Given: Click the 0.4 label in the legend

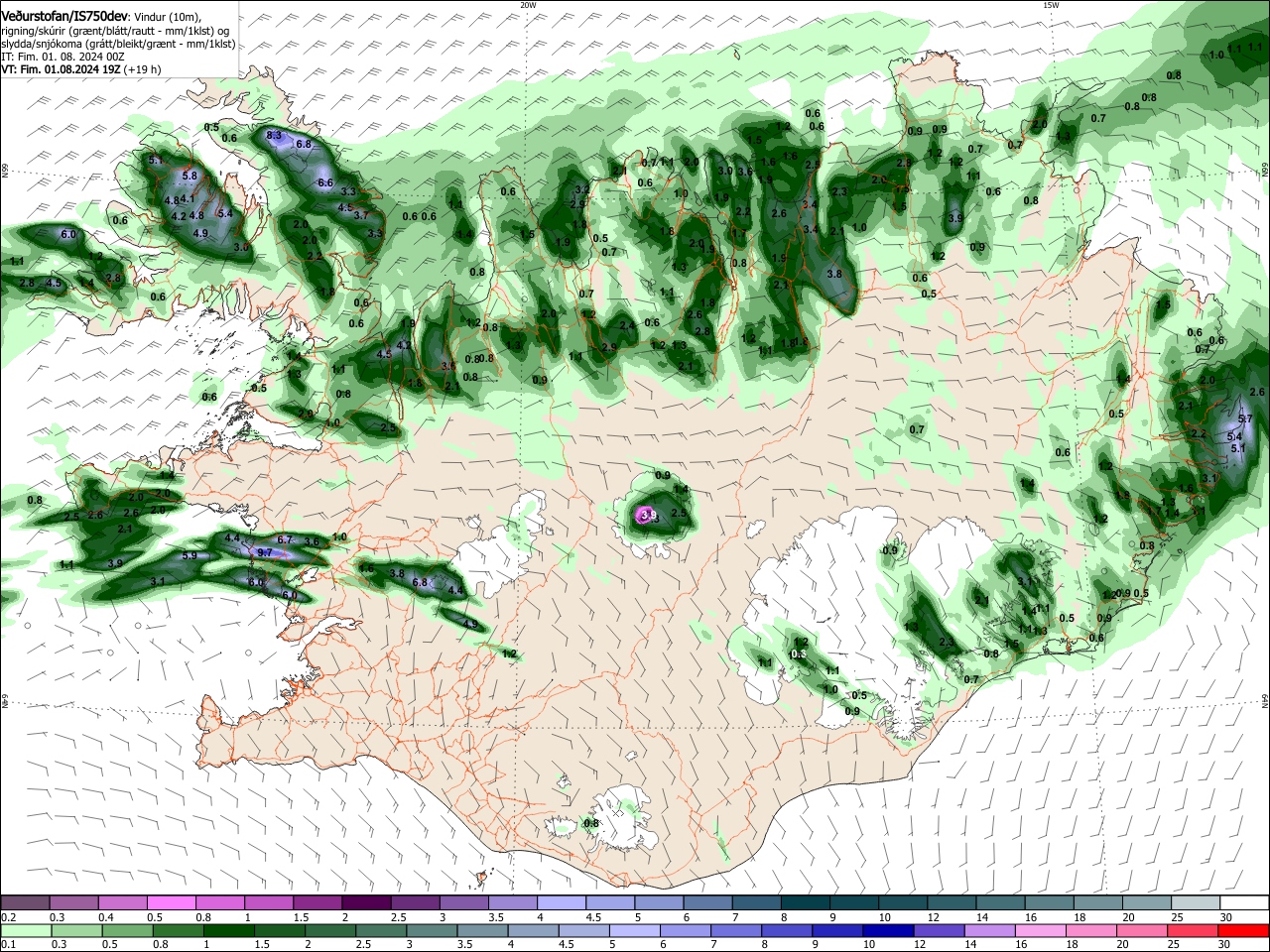Looking at the screenshot, I should click(x=106, y=917).
